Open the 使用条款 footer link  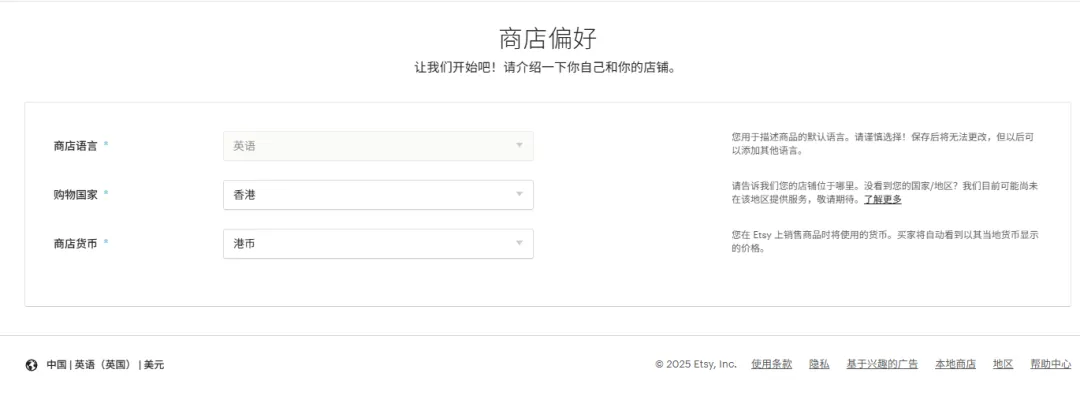pos(771,364)
